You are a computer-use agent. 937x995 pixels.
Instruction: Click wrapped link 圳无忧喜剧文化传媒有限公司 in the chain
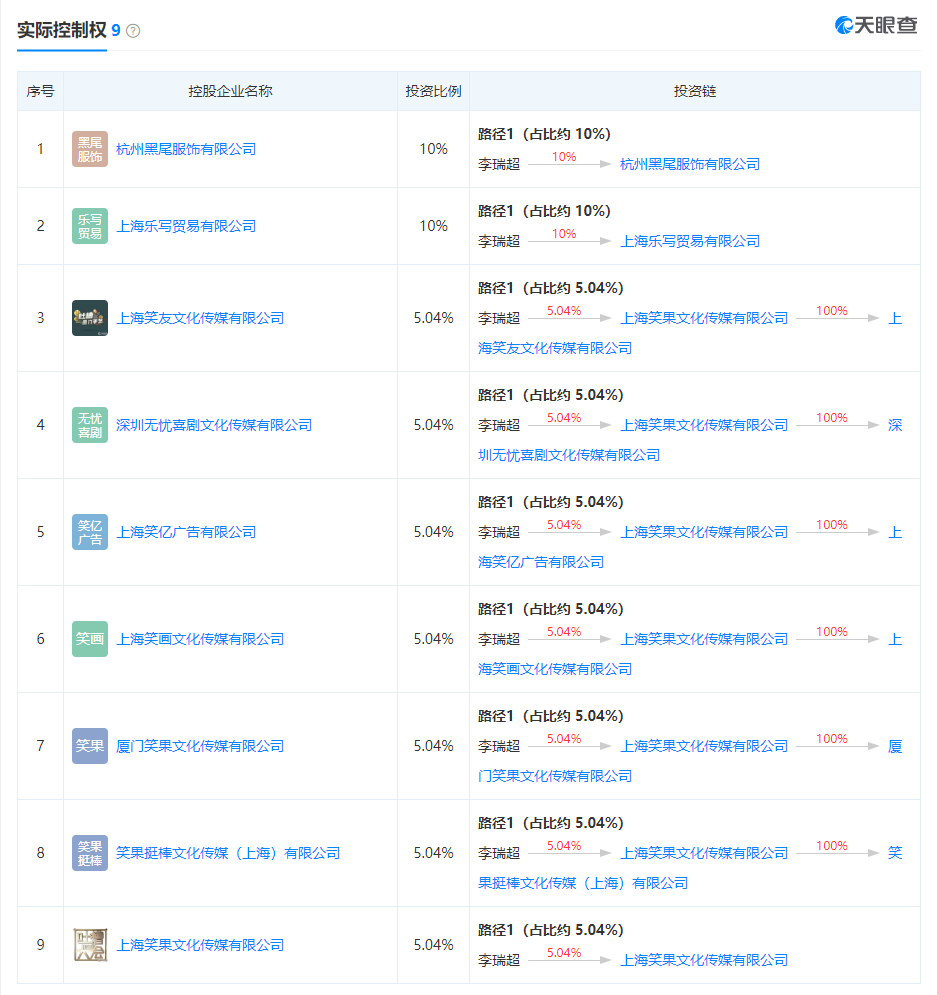pos(568,455)
